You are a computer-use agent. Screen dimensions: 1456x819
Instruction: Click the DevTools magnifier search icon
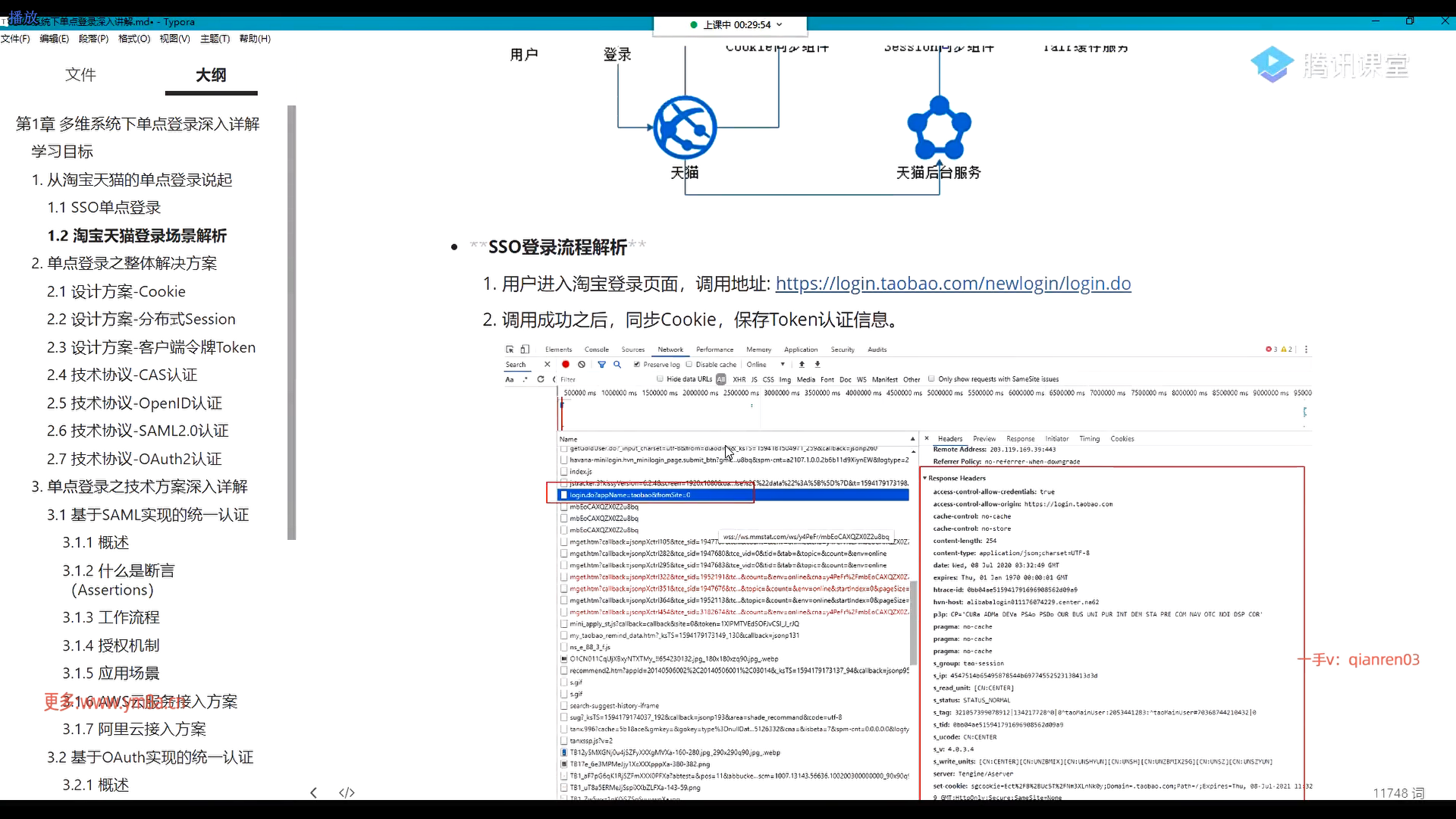coord(617,364)
